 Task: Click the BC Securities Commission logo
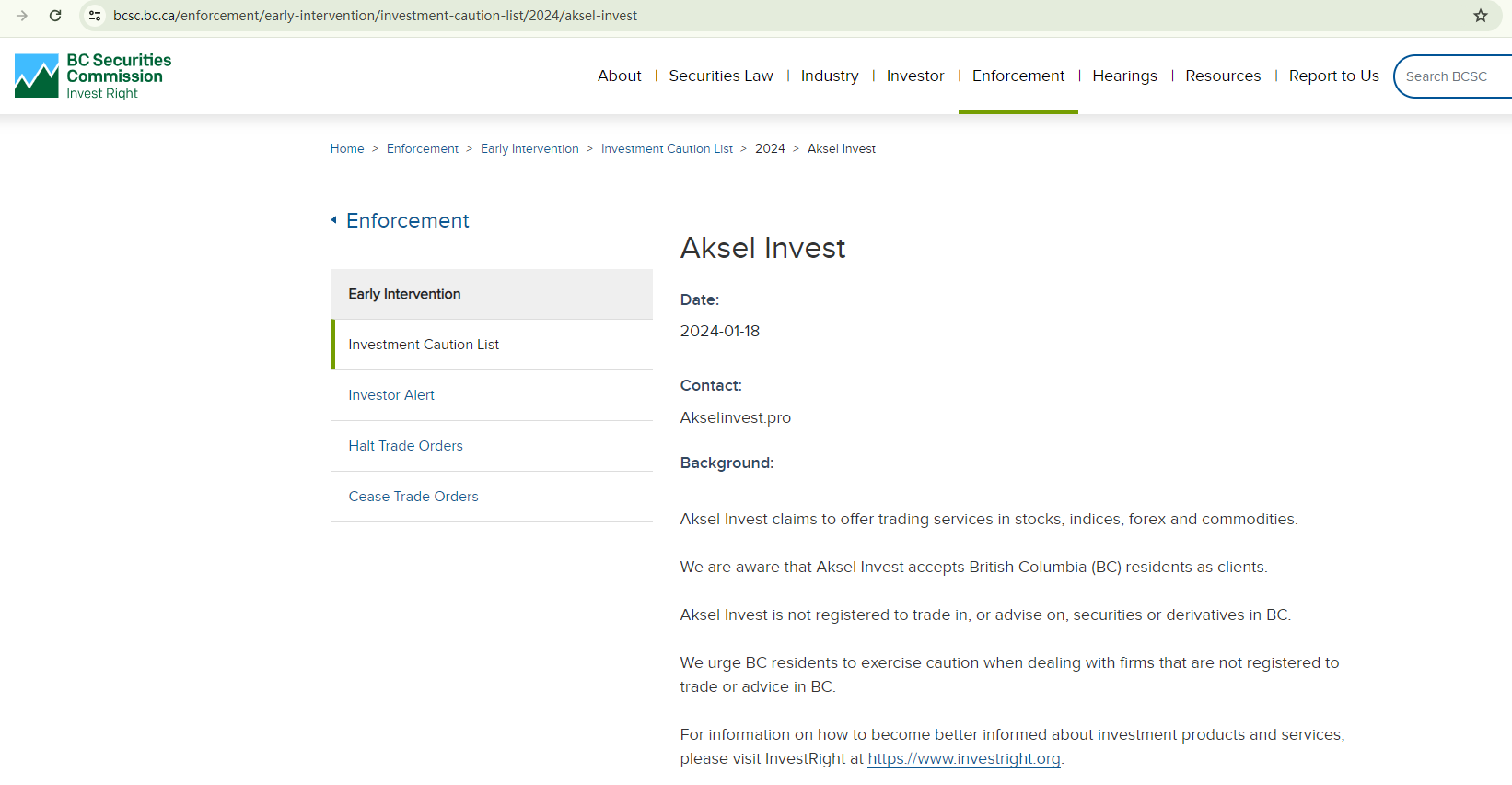pos(93,76)
